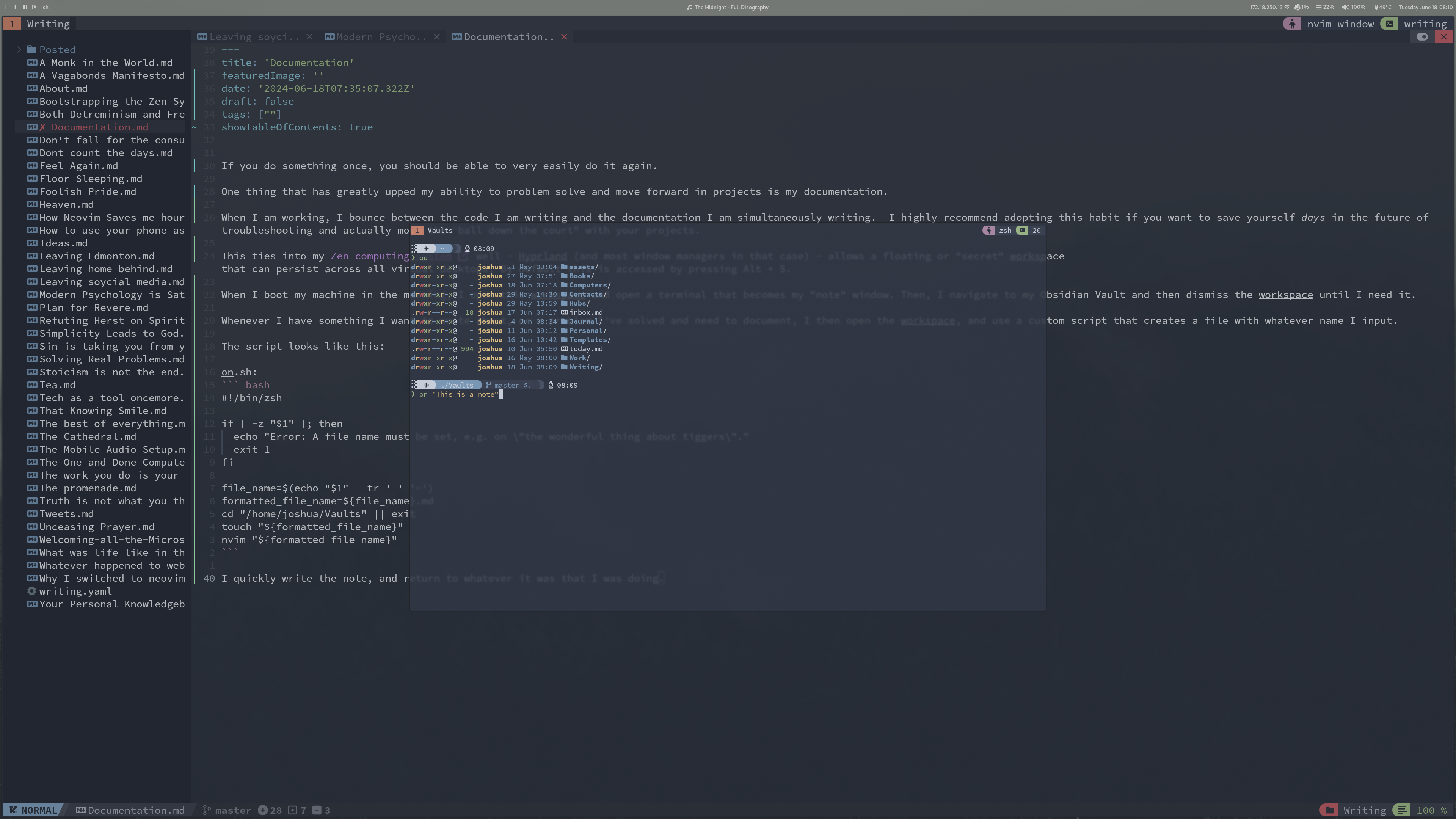Click the git modified count 7 icon

(292, 811)
